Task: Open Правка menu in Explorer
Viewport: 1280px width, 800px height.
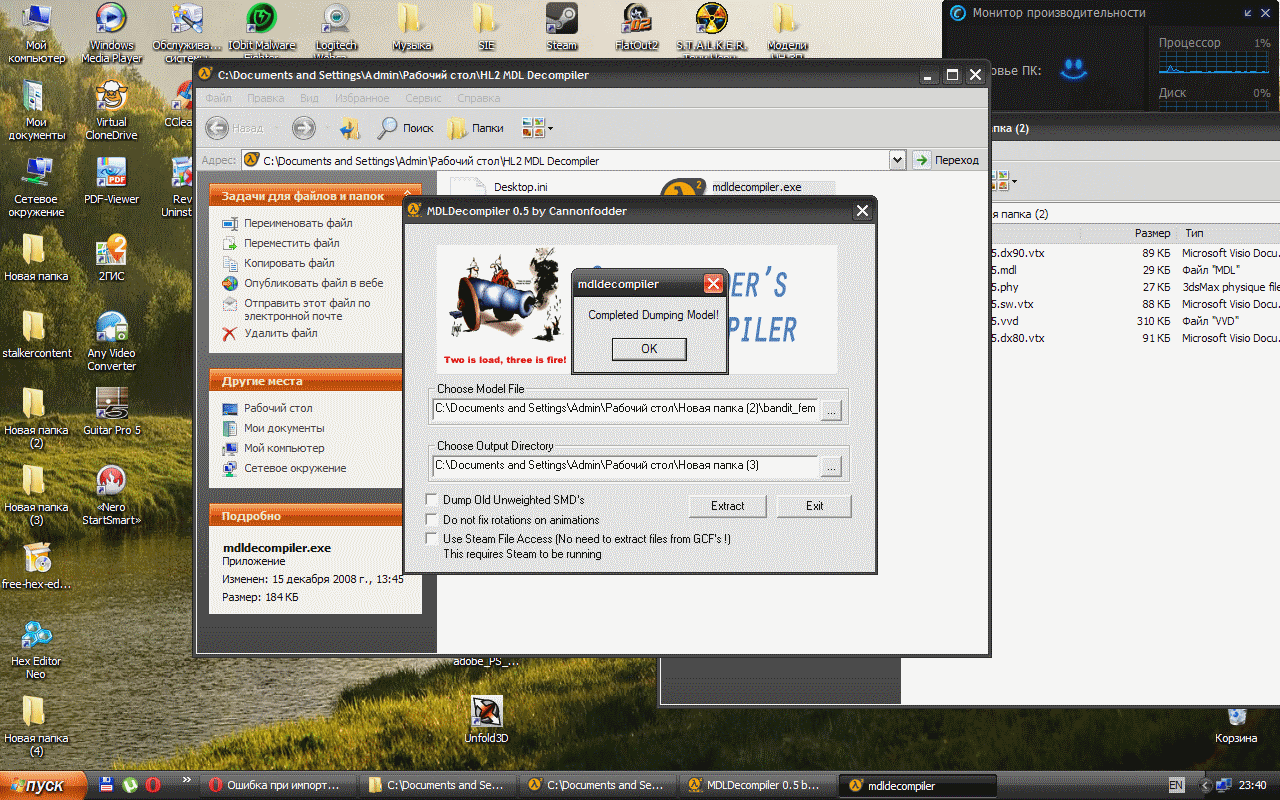Action: (x=265, y=98)
